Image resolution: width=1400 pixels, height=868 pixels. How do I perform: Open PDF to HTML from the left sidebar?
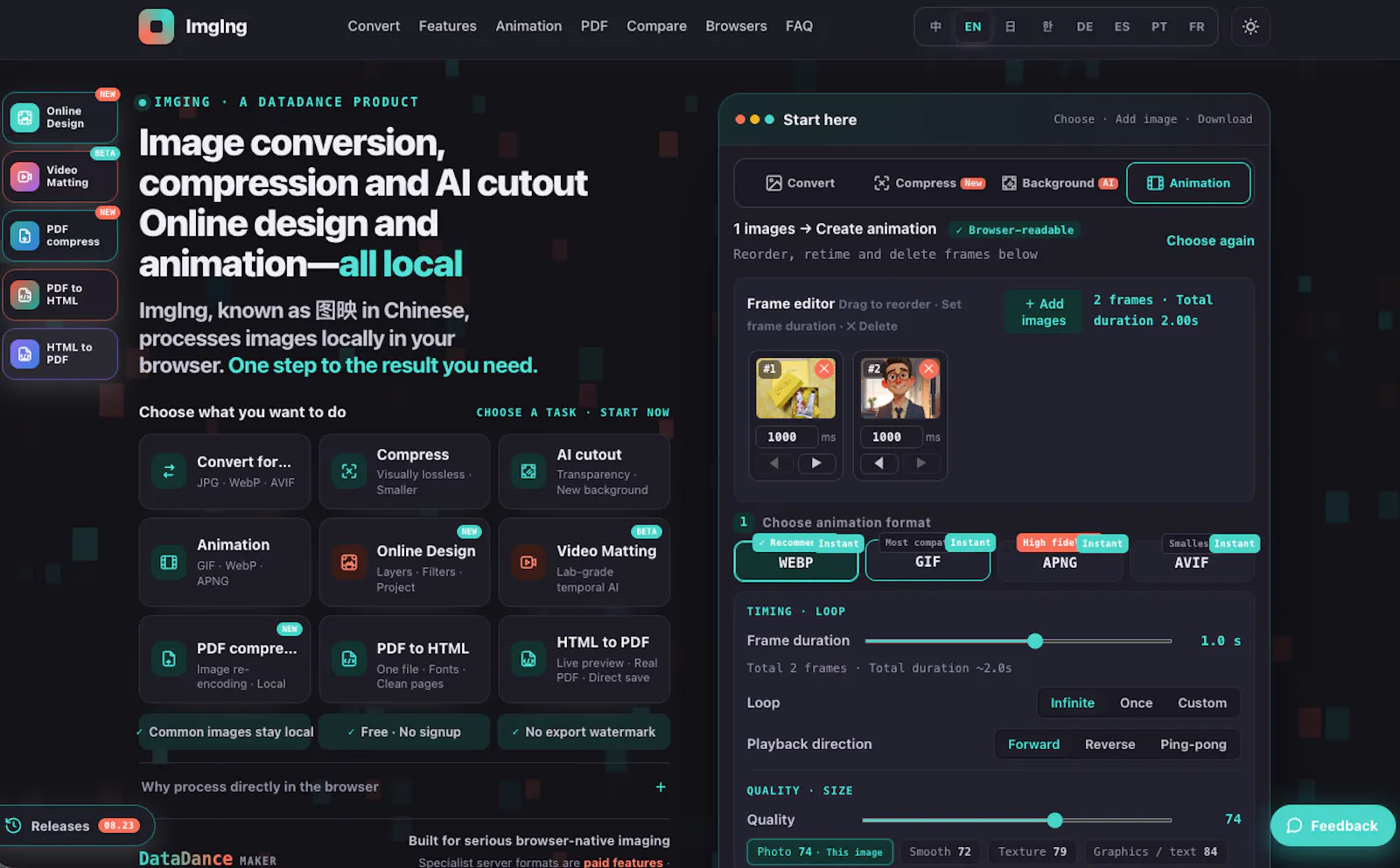click(x=60, y=295)
